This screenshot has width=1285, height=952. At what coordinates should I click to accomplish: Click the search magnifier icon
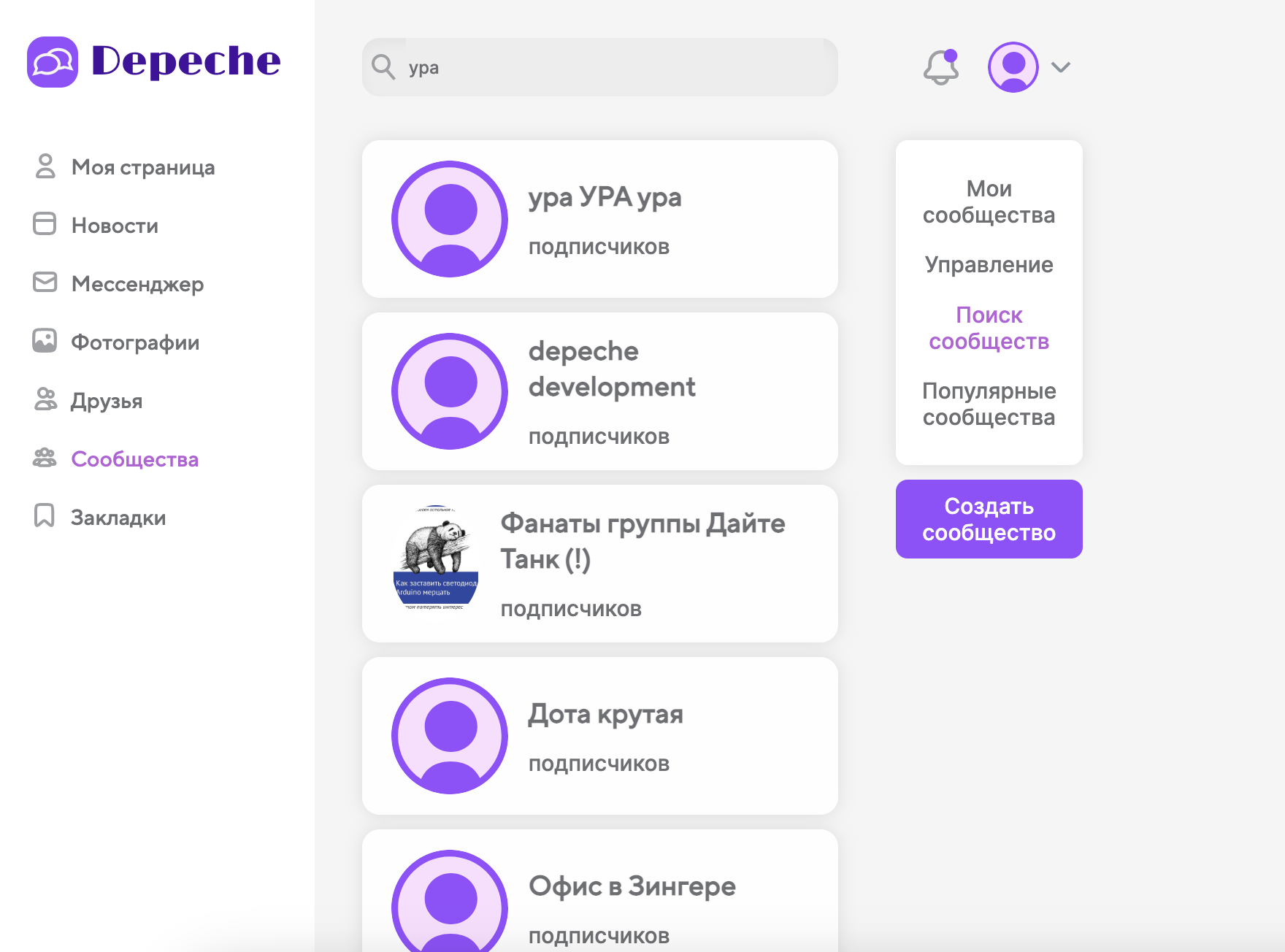coord(384,66)
